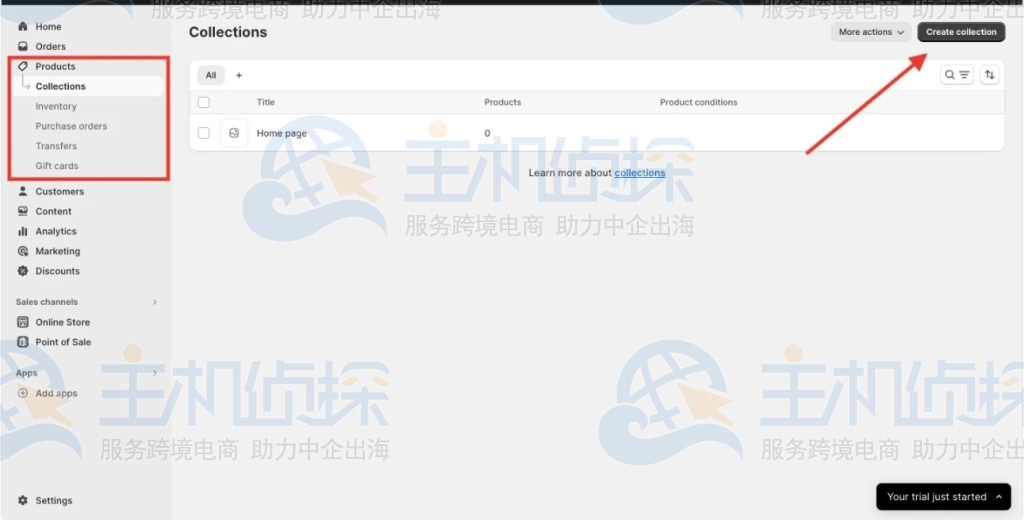
Task: Click the Collections page heading
Action: tap(228, 32)
